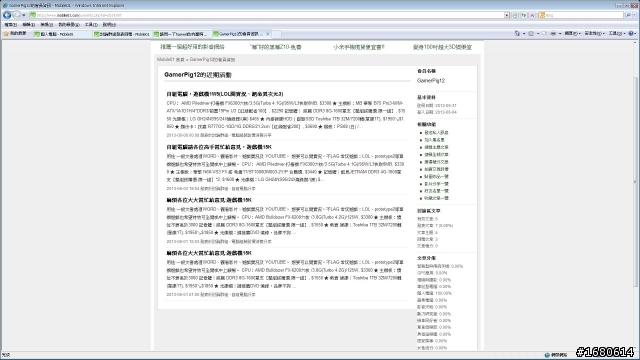
Task: Click the heading GamerPig12的近期活動
Action: [x=198, y=75]
